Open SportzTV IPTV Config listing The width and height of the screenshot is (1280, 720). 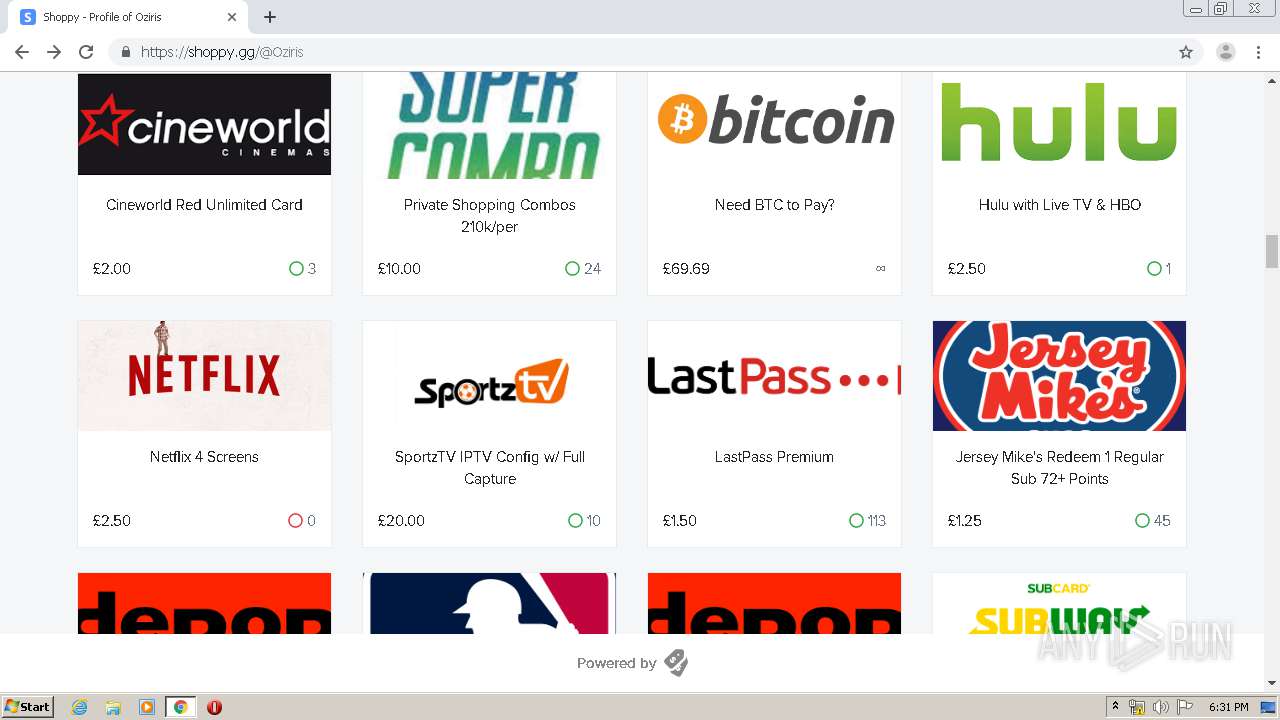point(490,468)
